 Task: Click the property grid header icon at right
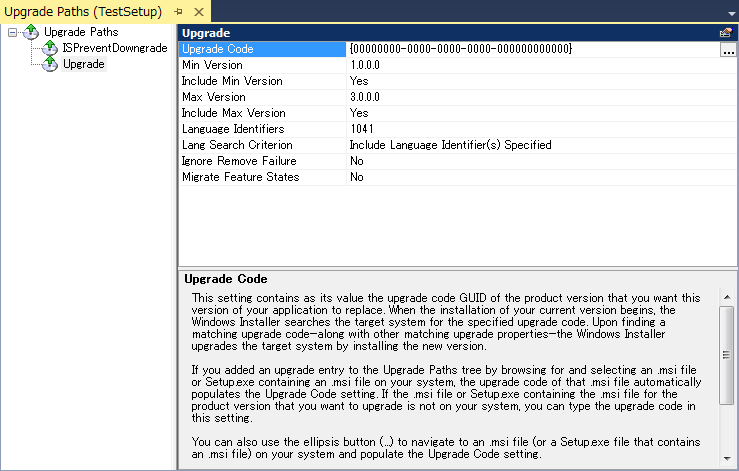click(x=725, y=33)
